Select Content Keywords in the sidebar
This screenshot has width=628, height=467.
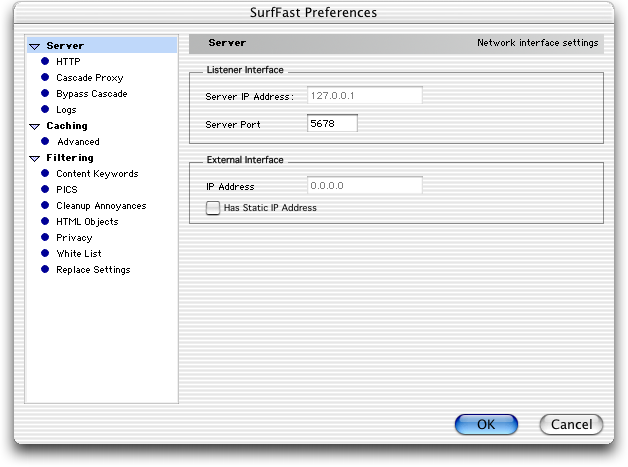(97, 174)
